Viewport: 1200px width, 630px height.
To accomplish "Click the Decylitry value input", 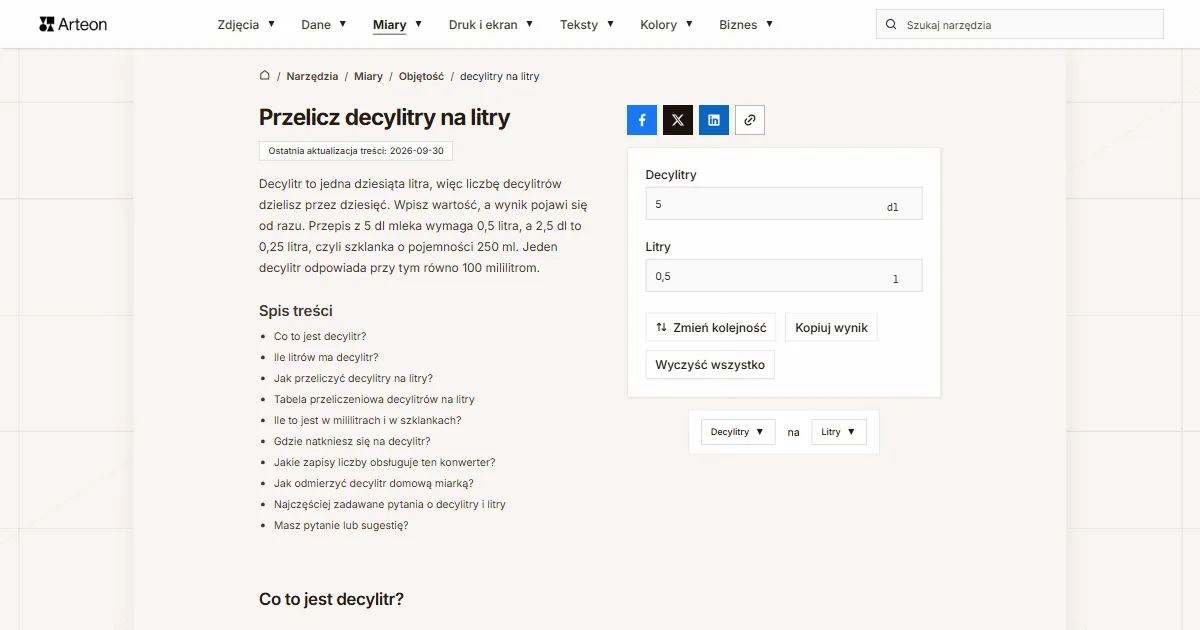I will [x=784, y=204].
